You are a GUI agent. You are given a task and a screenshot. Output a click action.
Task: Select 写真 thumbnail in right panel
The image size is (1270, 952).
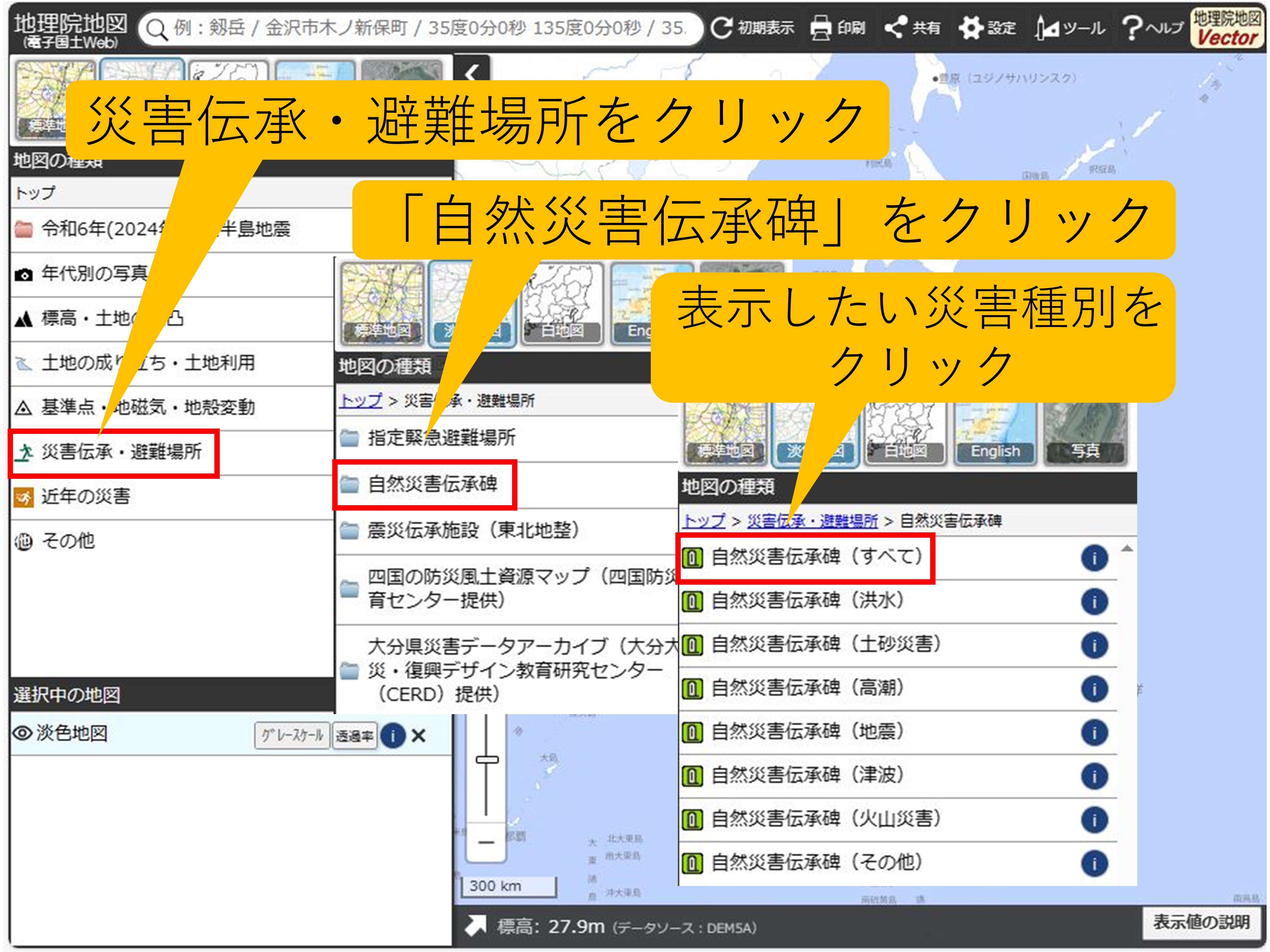[1085, 434]
